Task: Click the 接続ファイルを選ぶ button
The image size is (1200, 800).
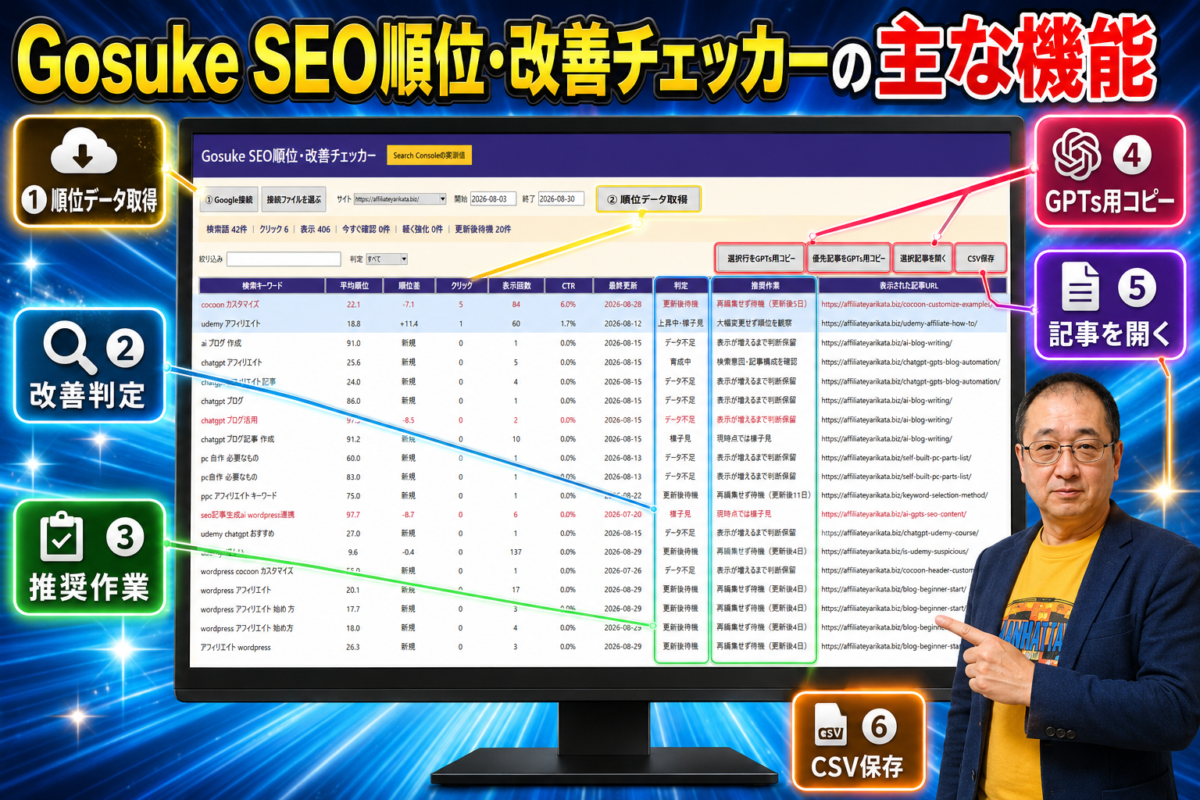Action: [x=295, y=199]
